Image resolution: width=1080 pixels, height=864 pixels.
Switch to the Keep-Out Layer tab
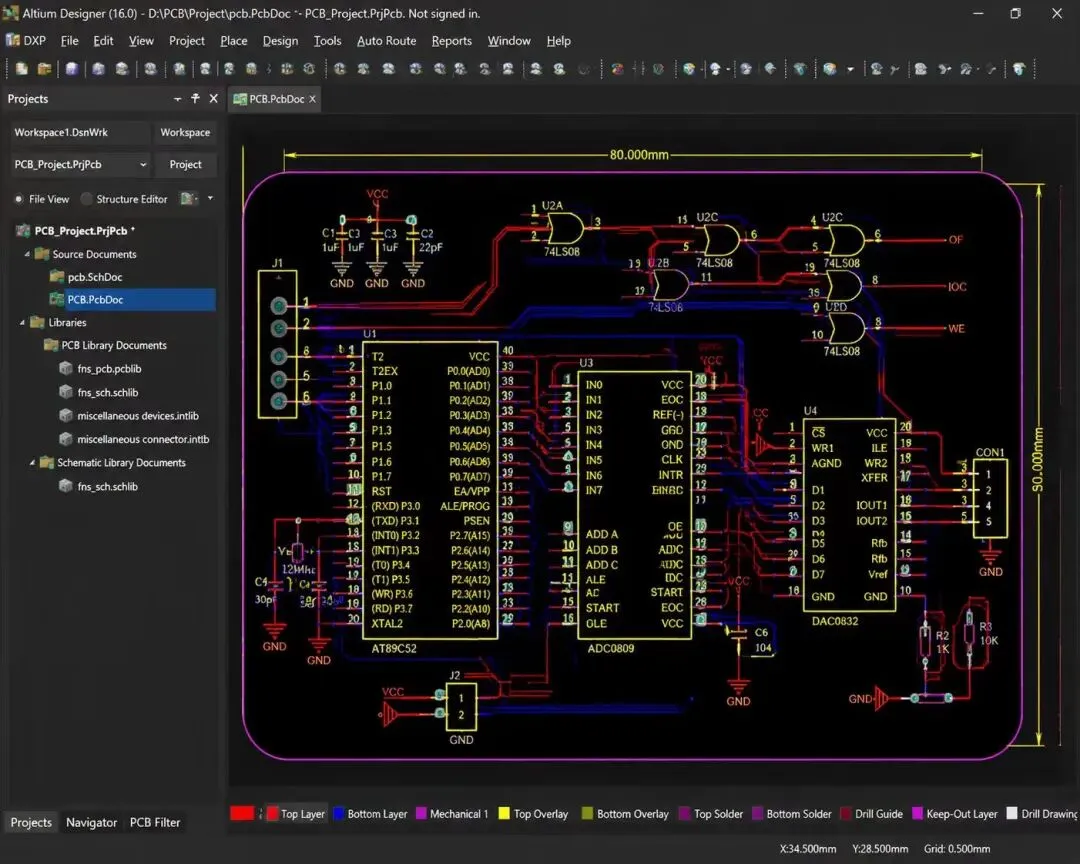[955, 814]
